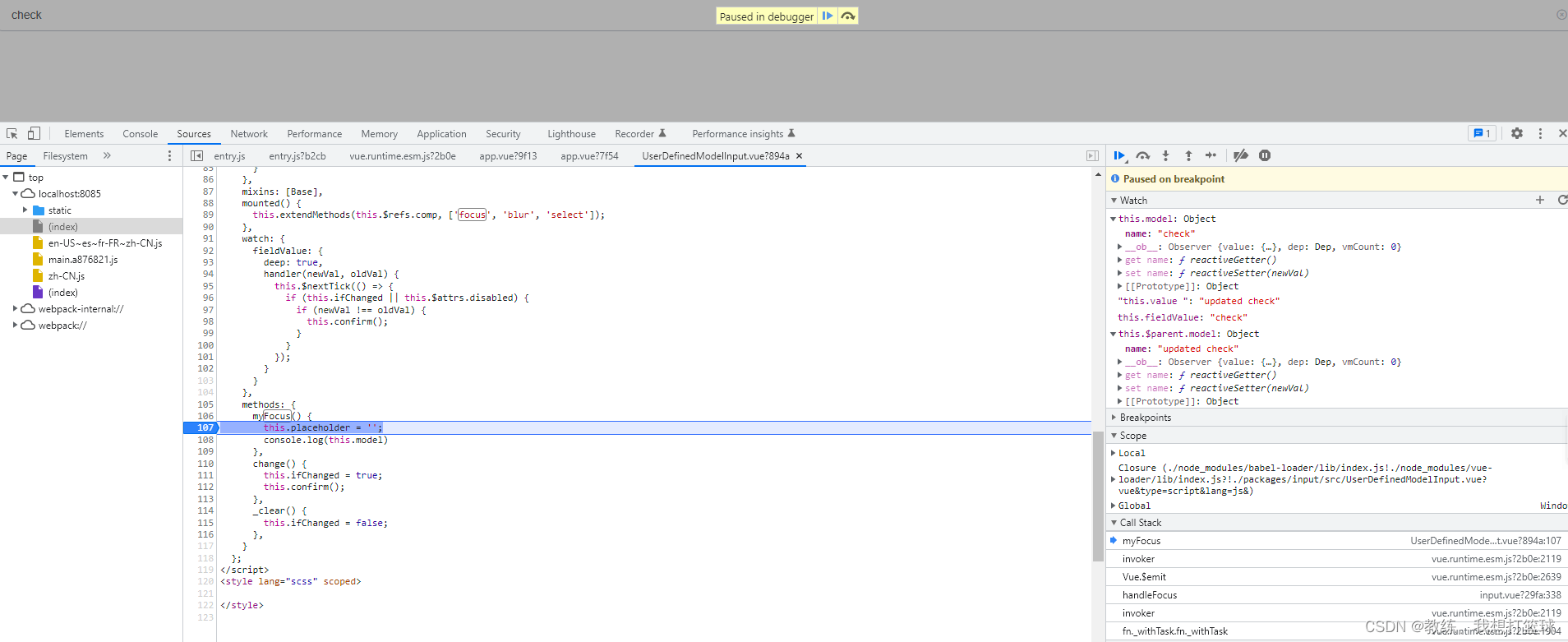The height and width of the screenshot is (642, 1568).
Task: Resume script execution in debugger toolbar
Action: [1119, 155]
